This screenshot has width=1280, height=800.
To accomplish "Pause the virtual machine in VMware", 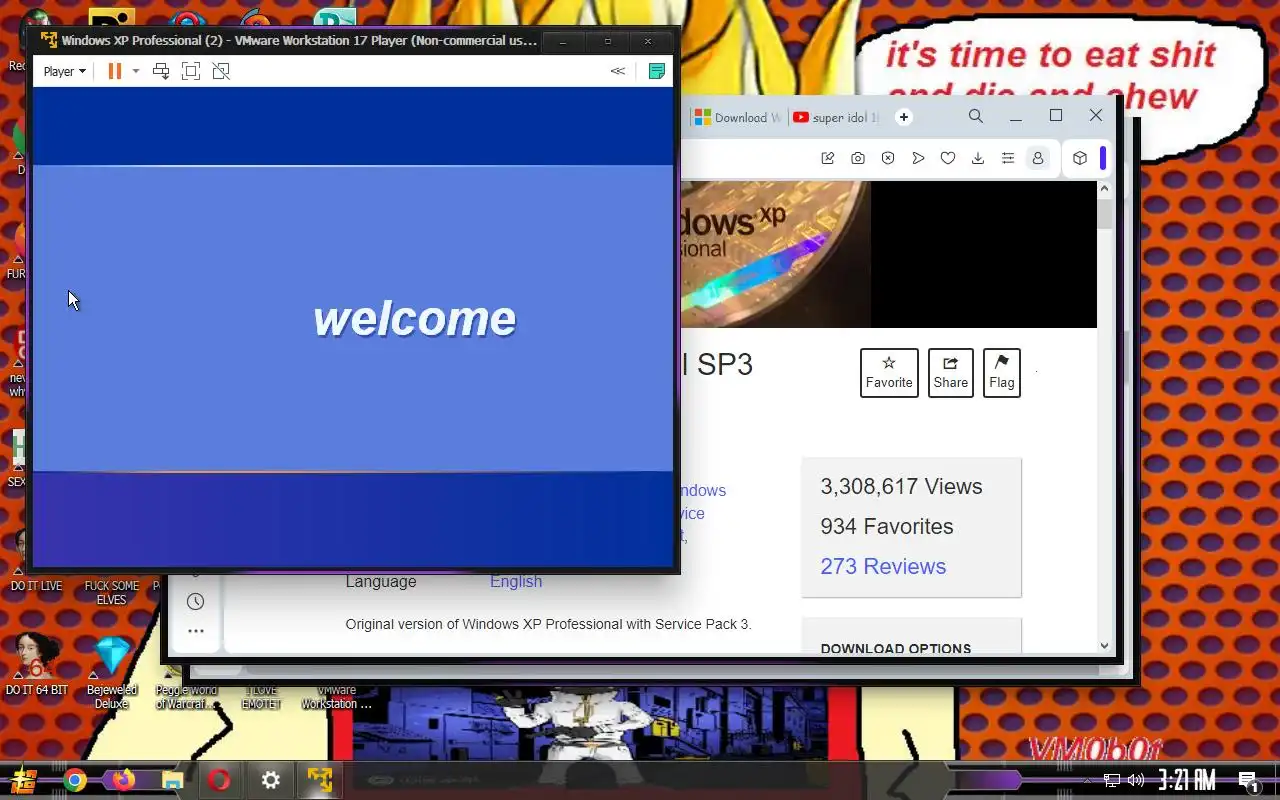I will [115, 71].
